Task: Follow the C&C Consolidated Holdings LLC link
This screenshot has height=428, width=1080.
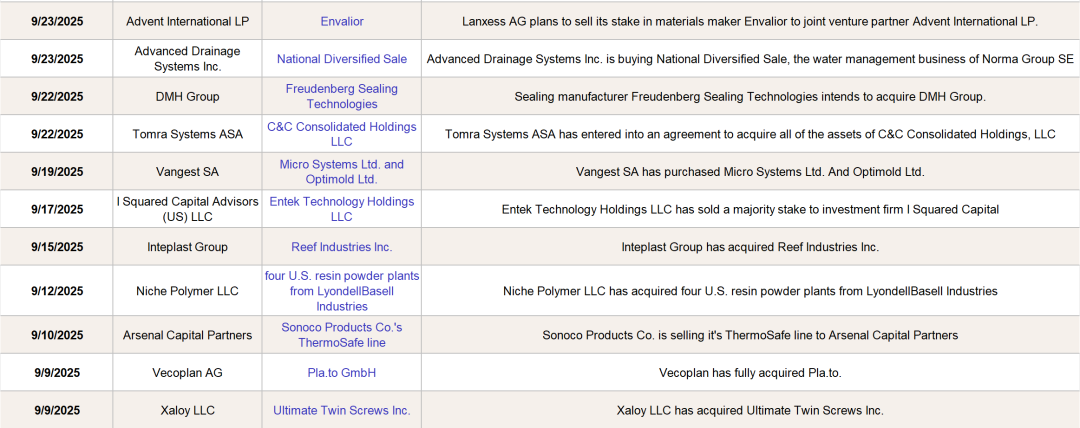Action: 342,134
